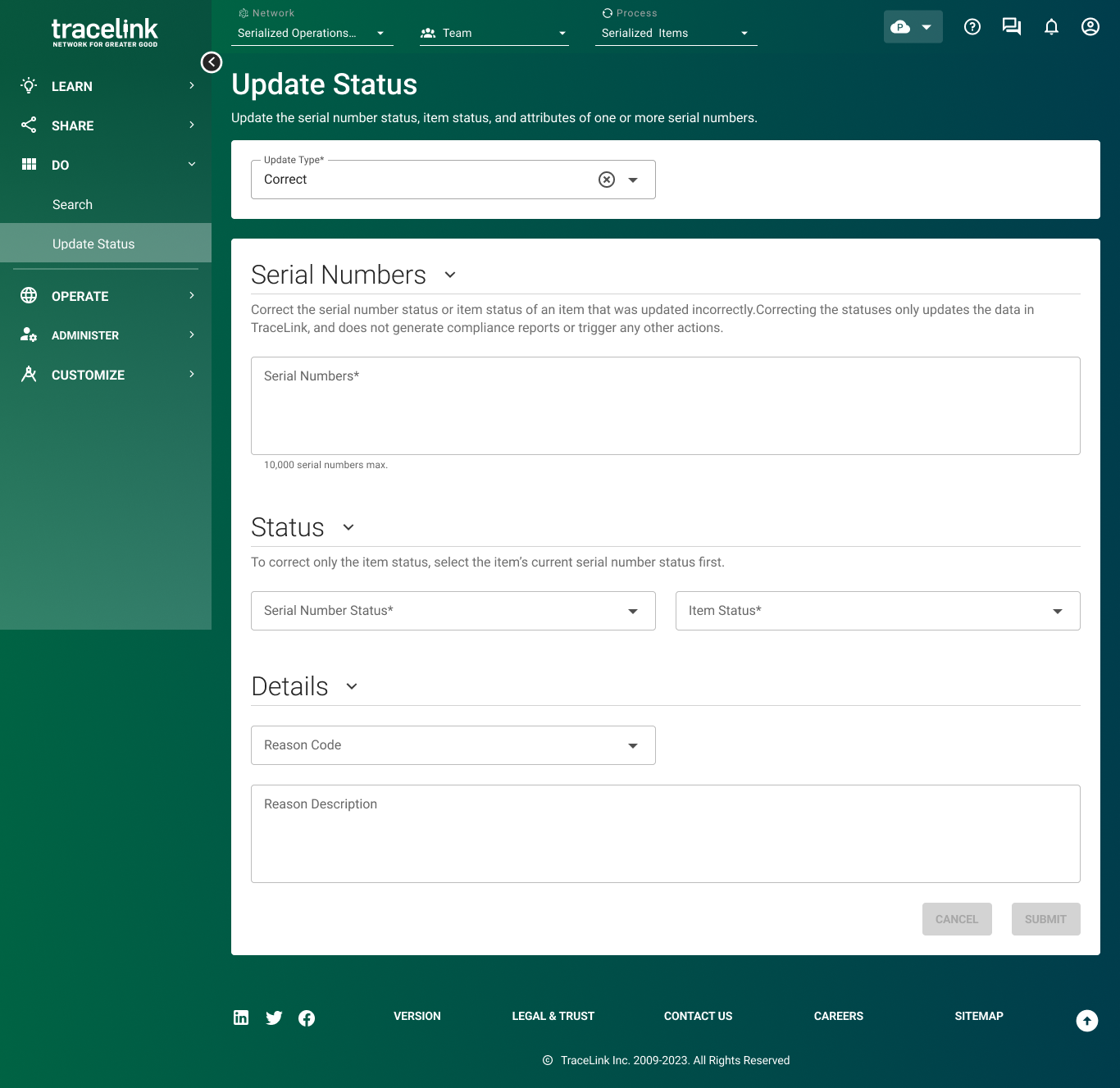
Task: Open TraceLink's Twitter page
Action: tap(274, 1017)
